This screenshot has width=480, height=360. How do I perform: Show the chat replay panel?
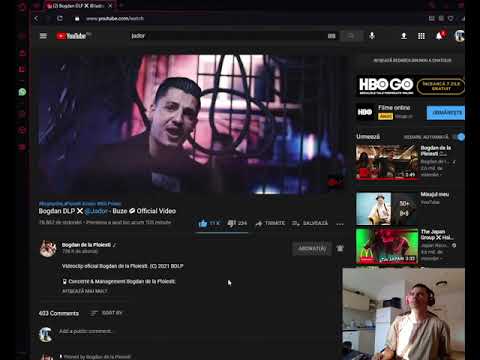point(412,60)
